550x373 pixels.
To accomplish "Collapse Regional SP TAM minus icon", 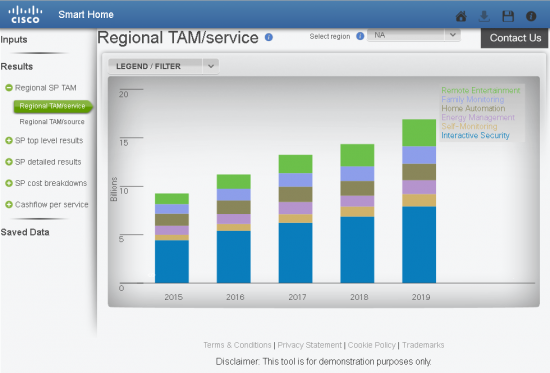I will [x=9, y=88].
